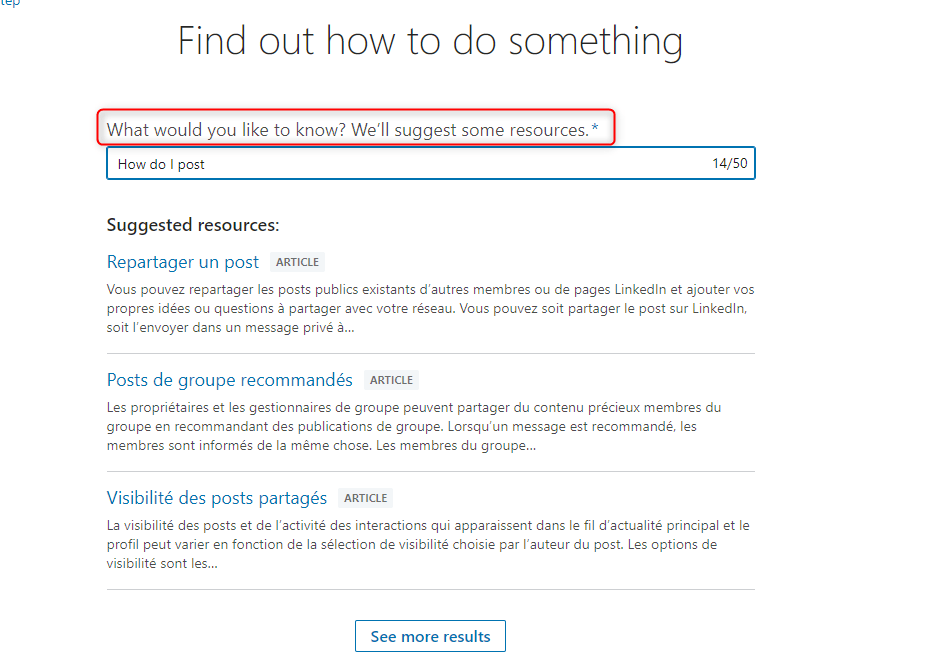Click the summary under "Posts de groupe recommandés"

tap(430, 426)
